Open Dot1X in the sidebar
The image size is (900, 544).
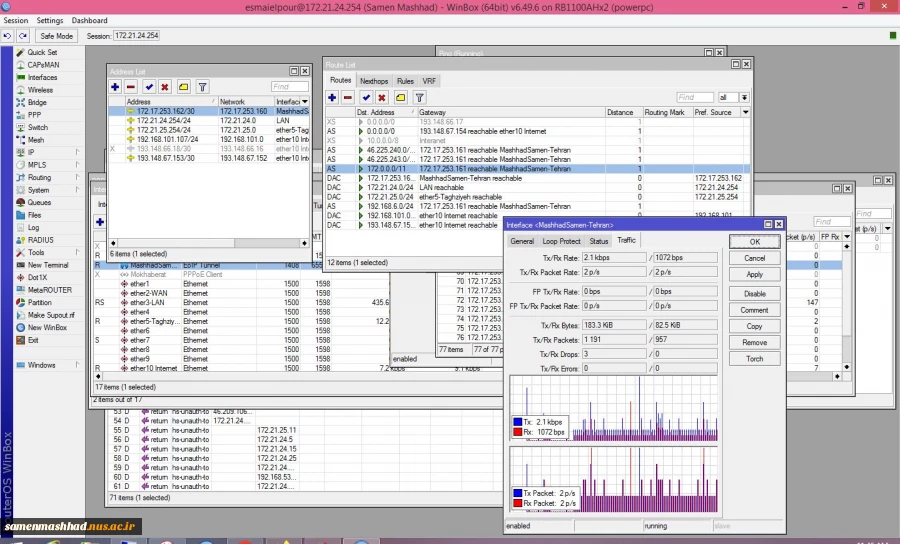(37, 278)
